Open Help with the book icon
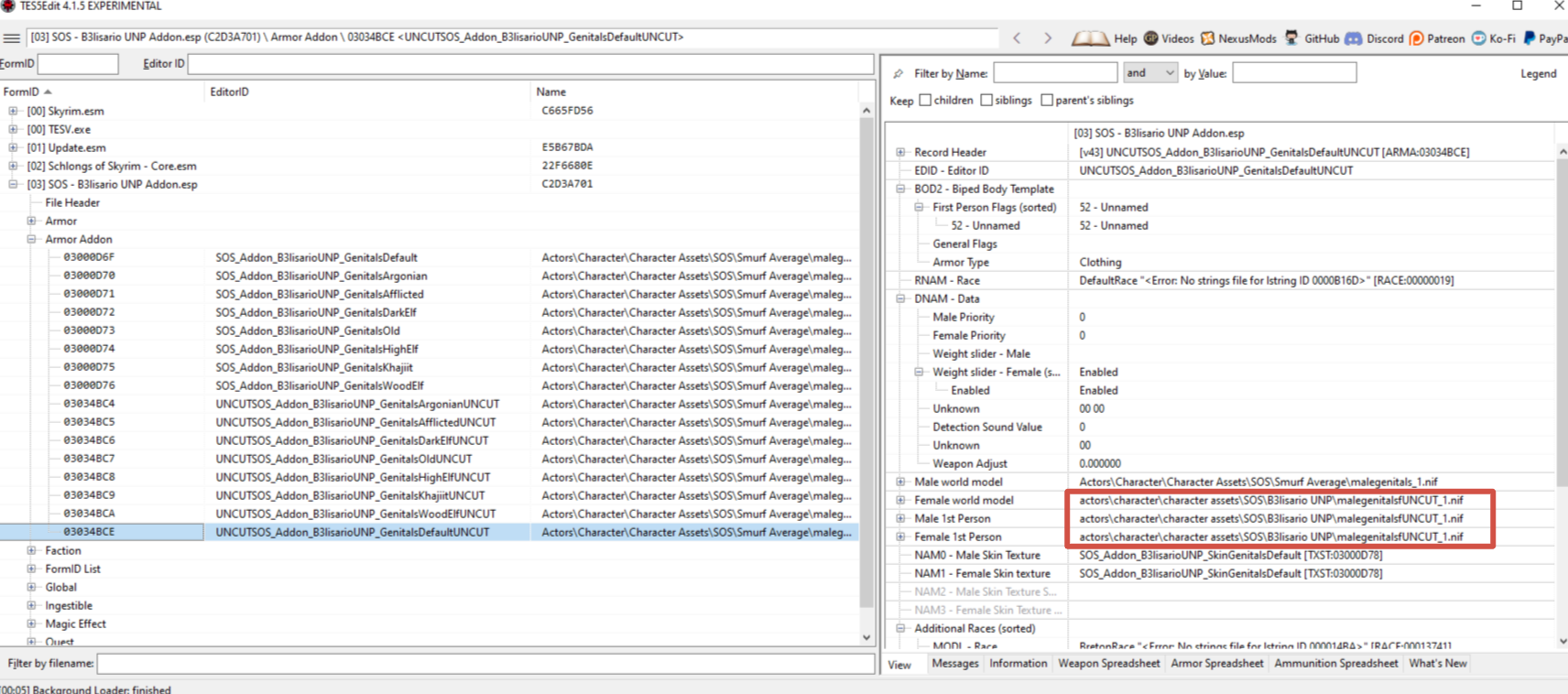The height and width of the screenshot is (694, 1568). coord(1090,38)
